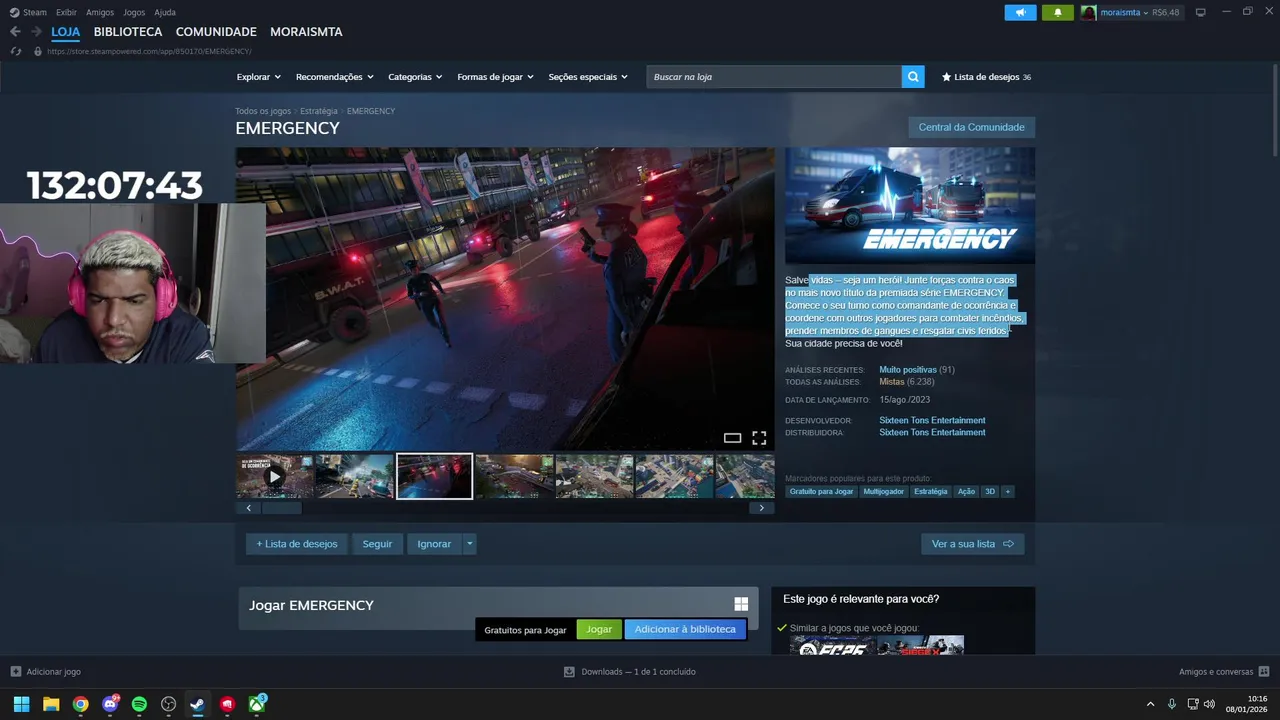Viewport: 1280px width, 720px height.
Task: Toggle theater mode on the screenshot viewer
Action: click(x=732, y=438)
